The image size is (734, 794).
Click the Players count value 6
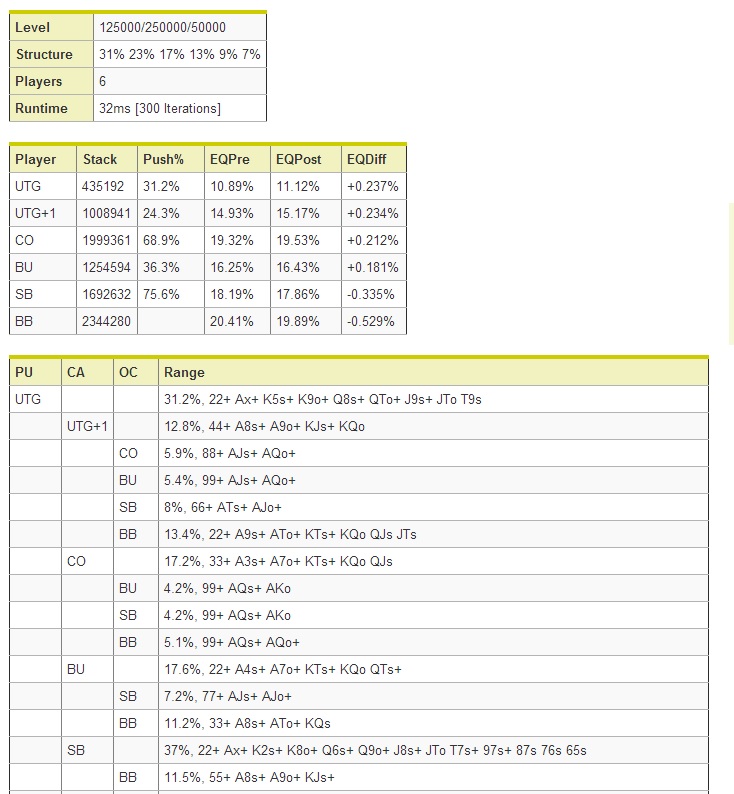point(103,81)
